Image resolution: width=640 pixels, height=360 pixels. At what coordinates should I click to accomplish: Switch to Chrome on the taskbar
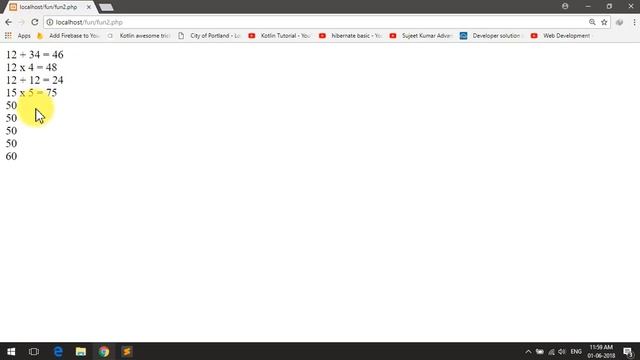(104, 351)
